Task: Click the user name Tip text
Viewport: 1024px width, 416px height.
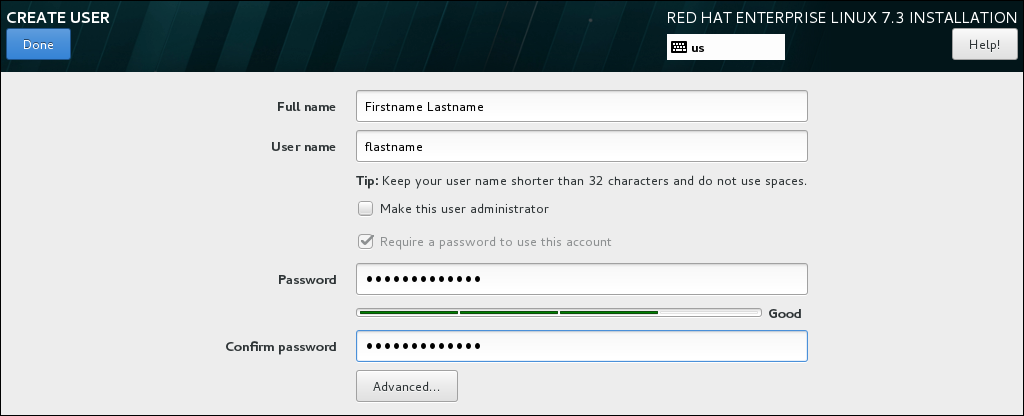Action: [x=581, y=181]
